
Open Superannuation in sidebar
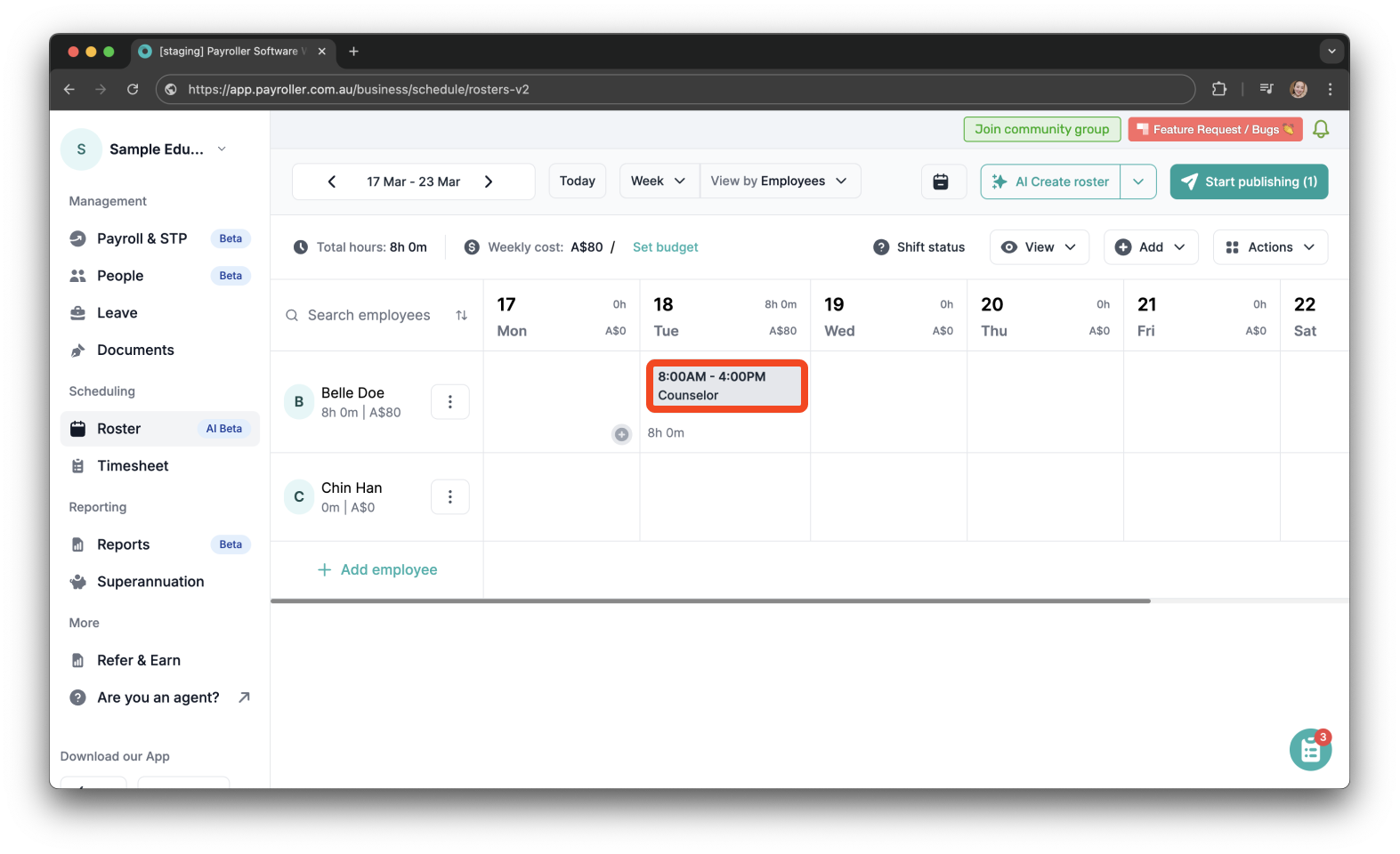160,582
